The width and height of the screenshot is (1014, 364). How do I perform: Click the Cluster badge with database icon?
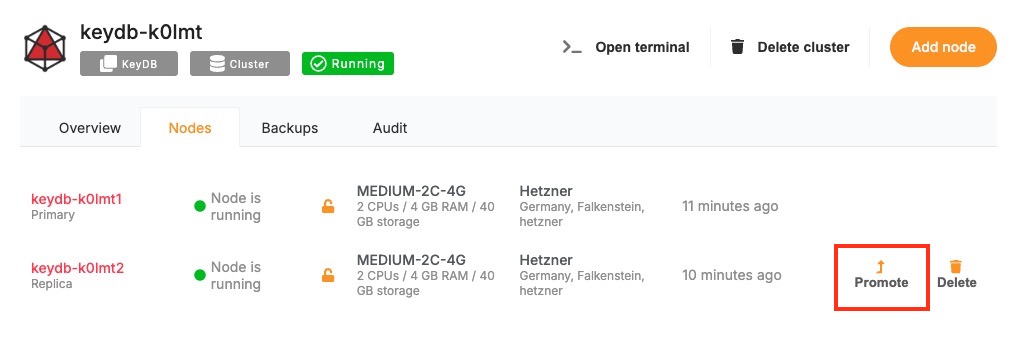point(239,64)
